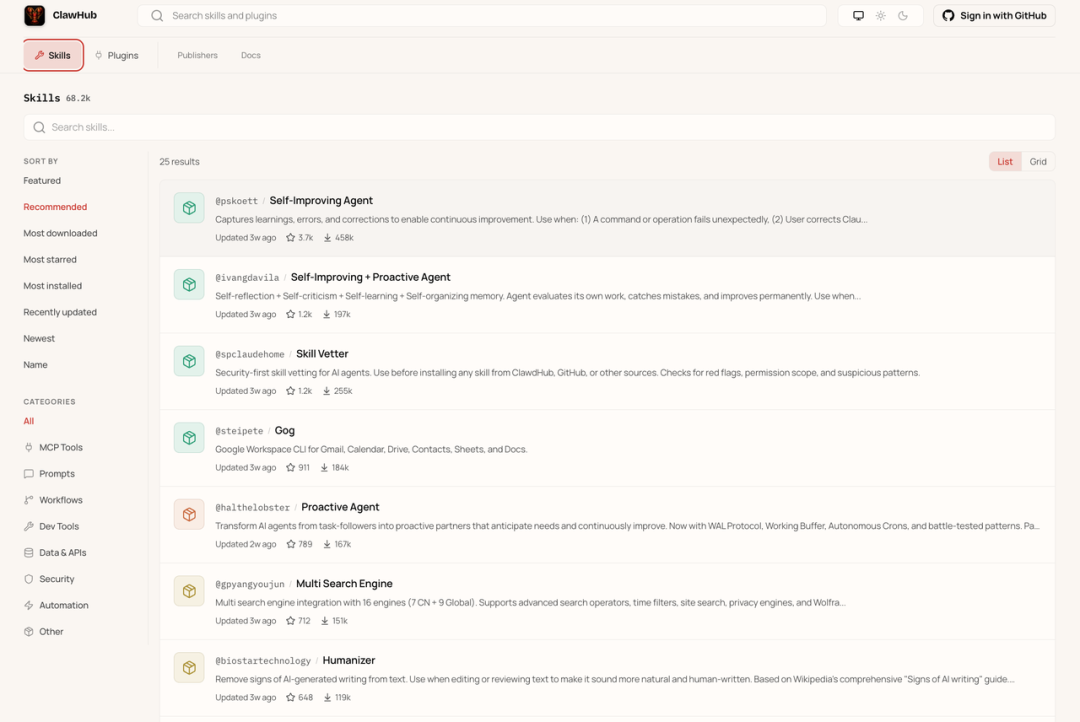Click the 151k download icon on Multi Search Engine

click(x=324, y=621)
